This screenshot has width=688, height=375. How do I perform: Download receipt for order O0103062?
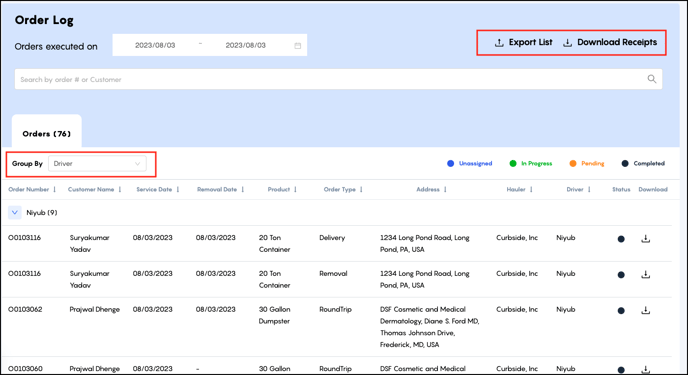(x=645, y=310)
